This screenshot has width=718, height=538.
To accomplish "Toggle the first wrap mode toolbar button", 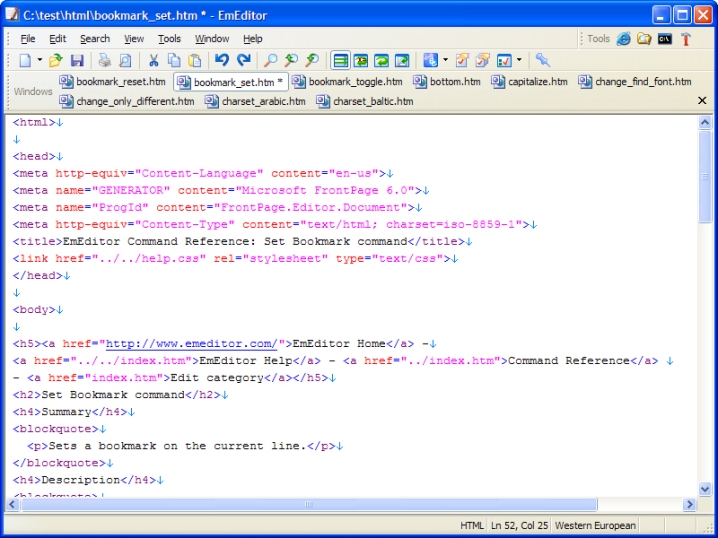I will [340, 61].
